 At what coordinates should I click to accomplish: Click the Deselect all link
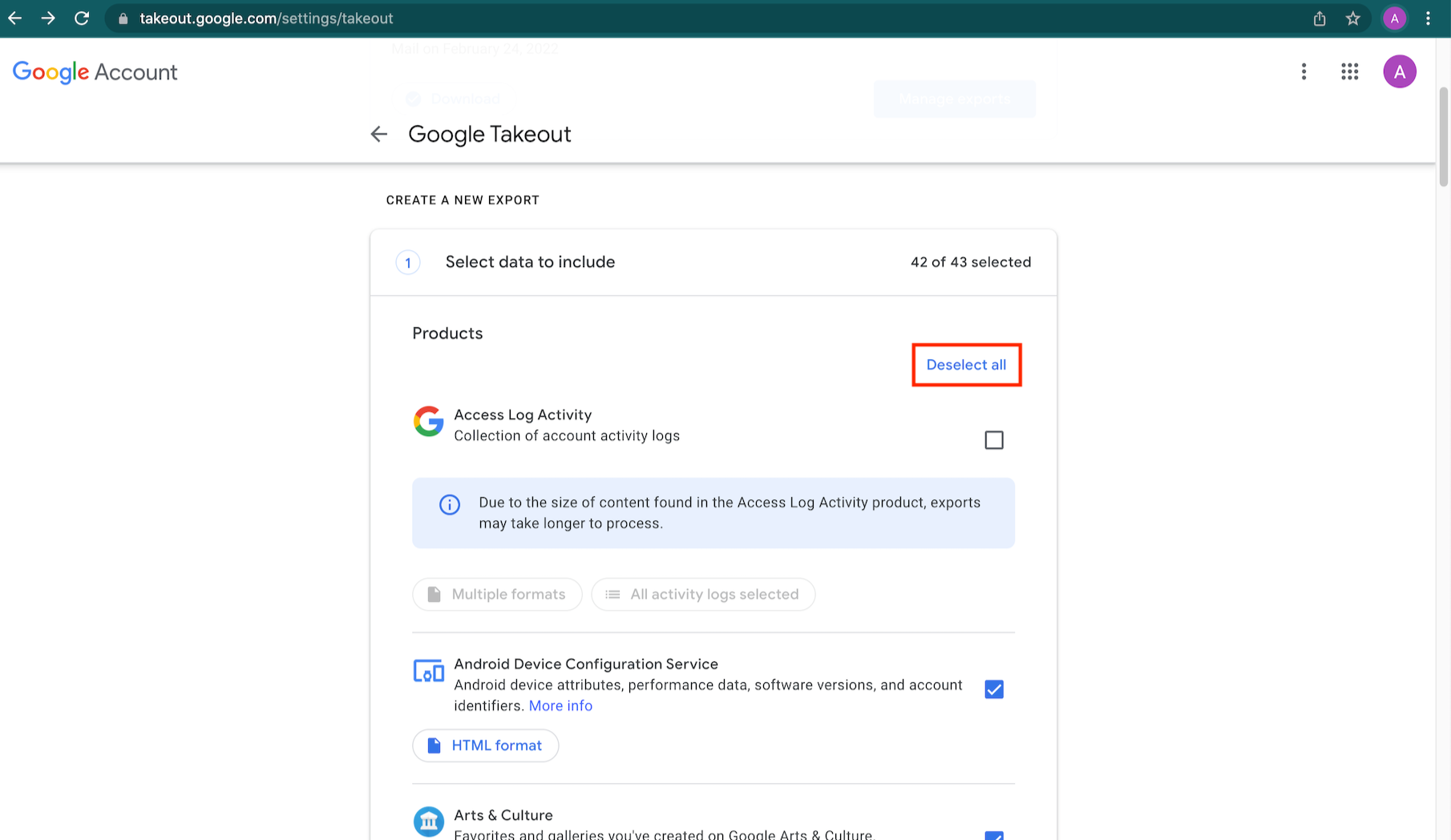pyautogui.click(x=966, y=365)
